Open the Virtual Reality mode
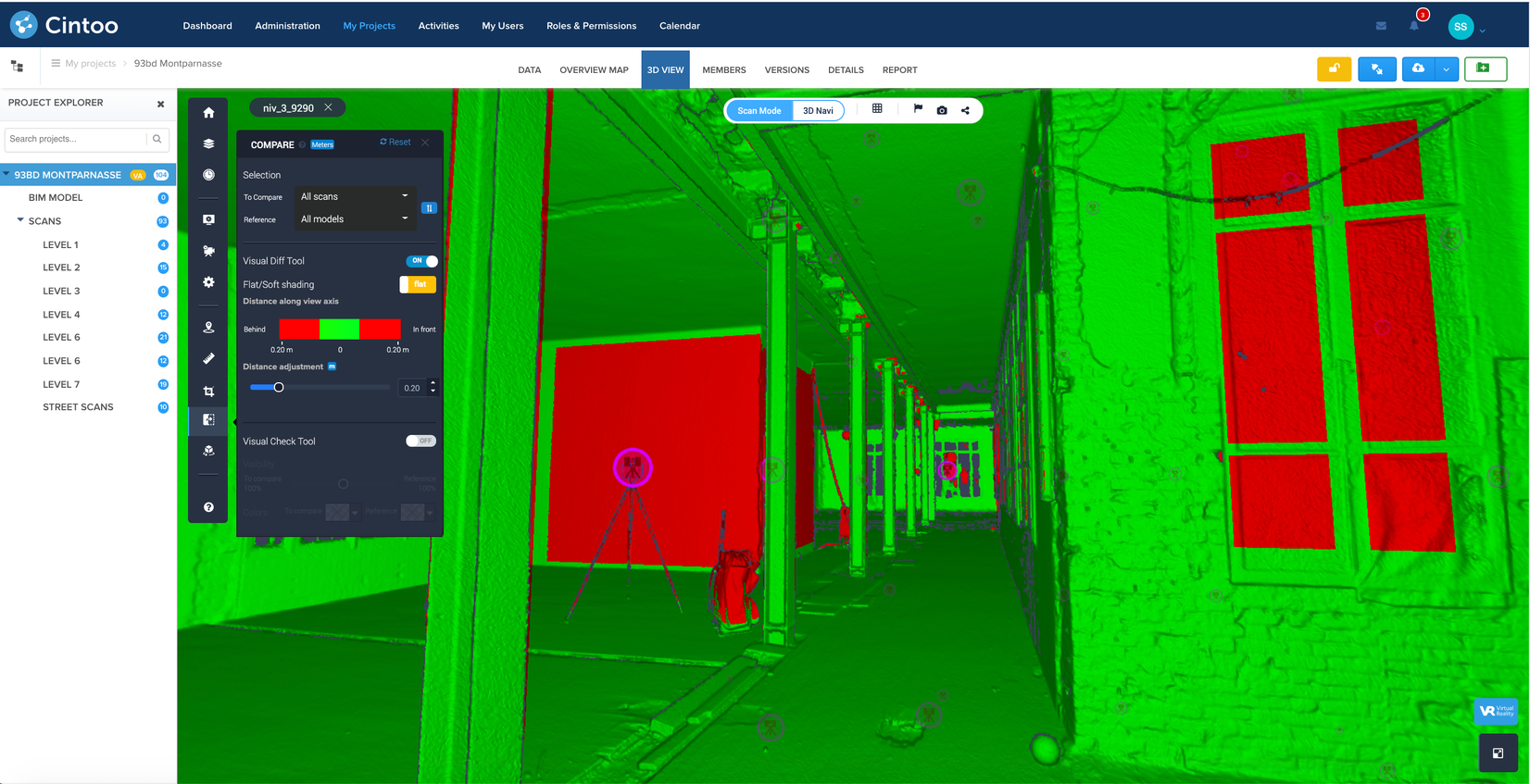The image size is (1530, 784). click(1496, 711)
